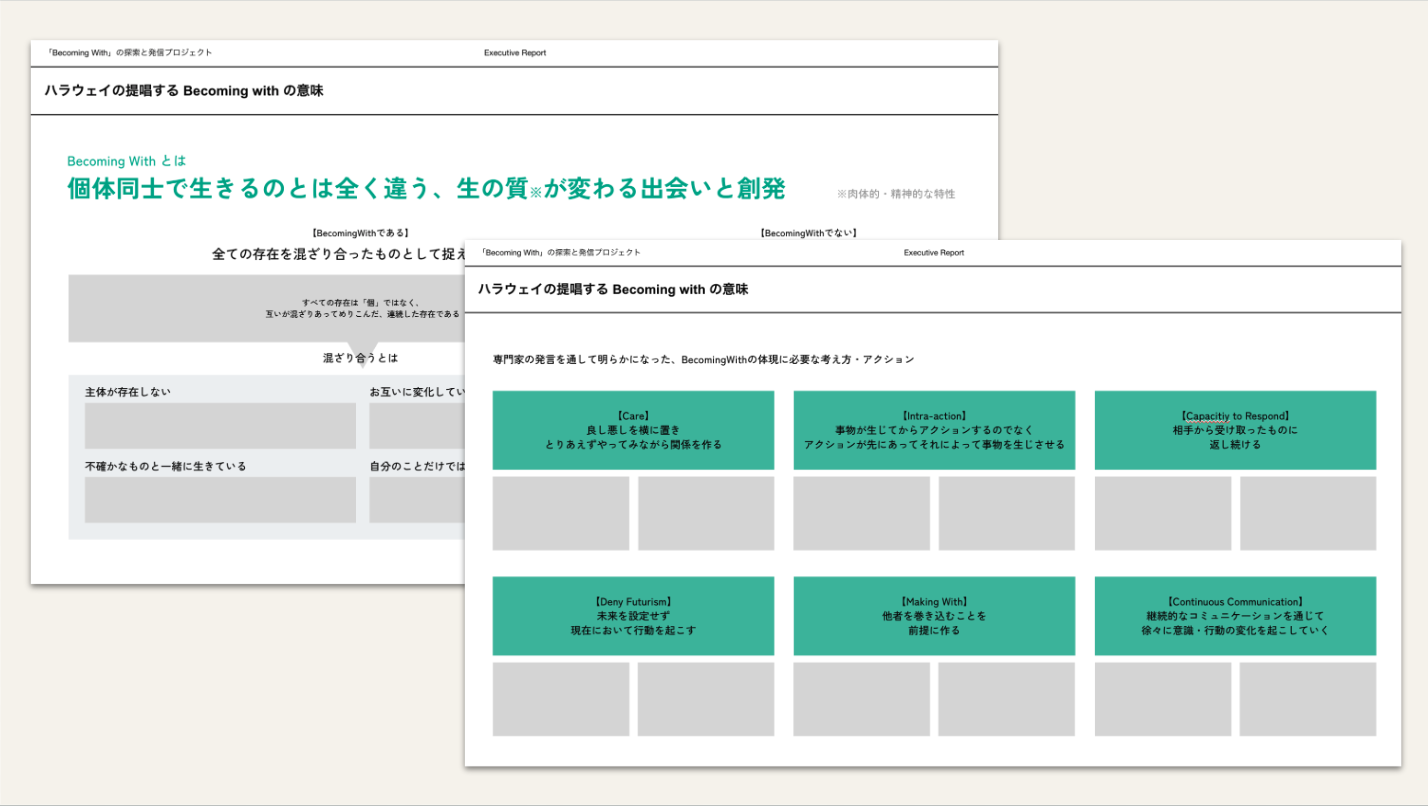Image resolution: width=1428 pixels, height=806 pixels.
Task: Click the note '※肉体的・精神的な特性'
Action: click(896, 194)
